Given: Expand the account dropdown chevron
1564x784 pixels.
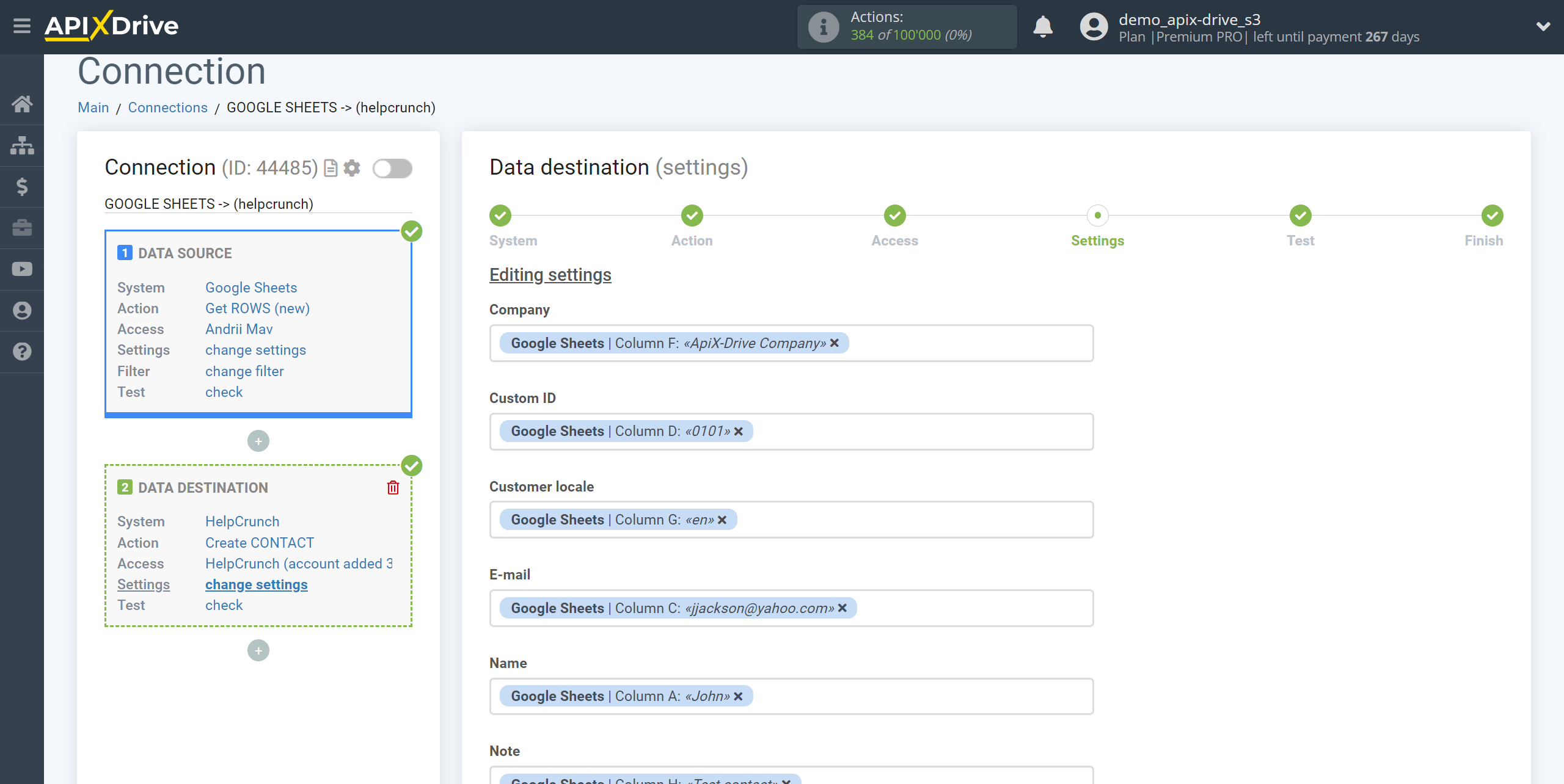Looking at the screenshot, I should coord(1543,26).
